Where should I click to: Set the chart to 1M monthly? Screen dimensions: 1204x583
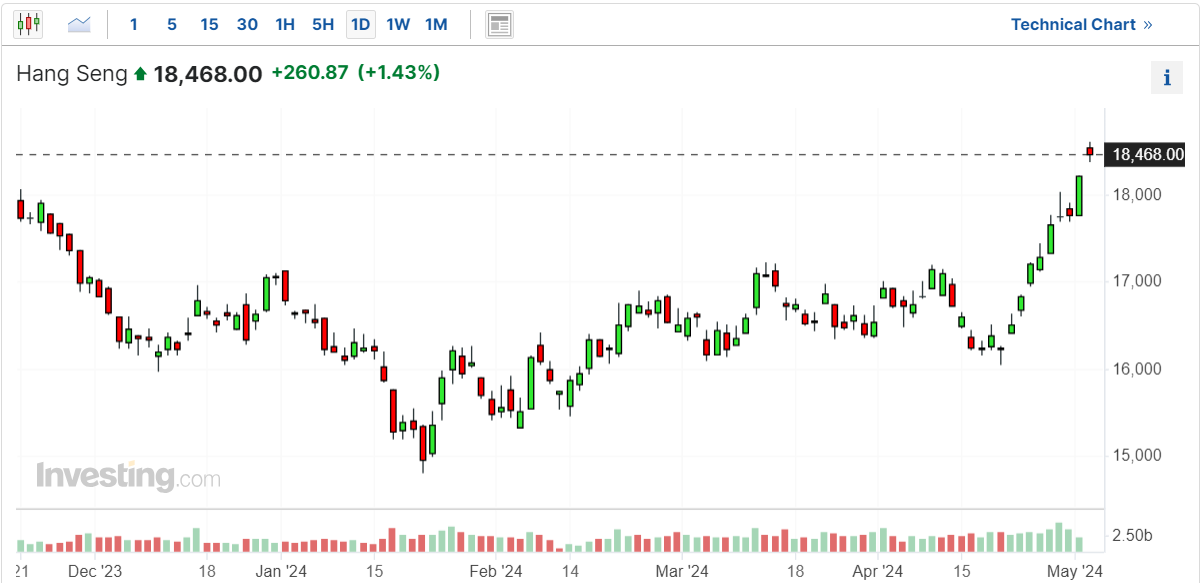point(436,24)
